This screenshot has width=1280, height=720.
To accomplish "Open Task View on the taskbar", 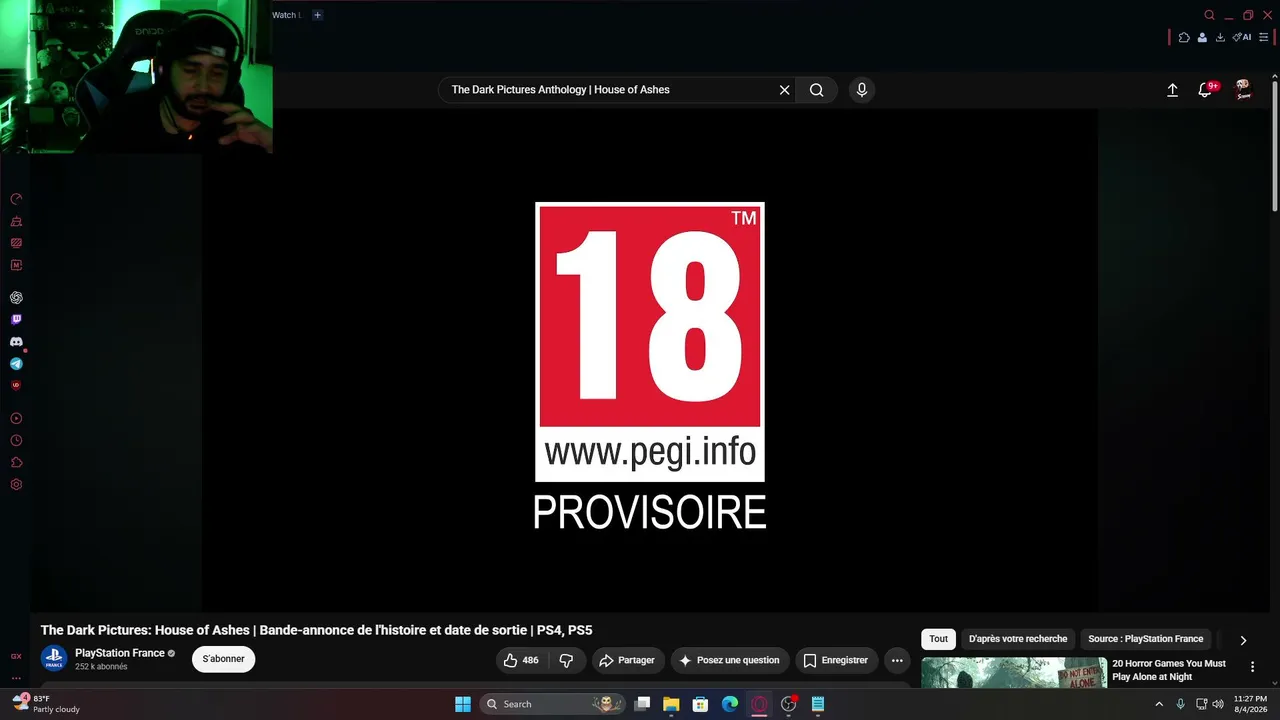I will pyautogui.click(x=643, y=704).
